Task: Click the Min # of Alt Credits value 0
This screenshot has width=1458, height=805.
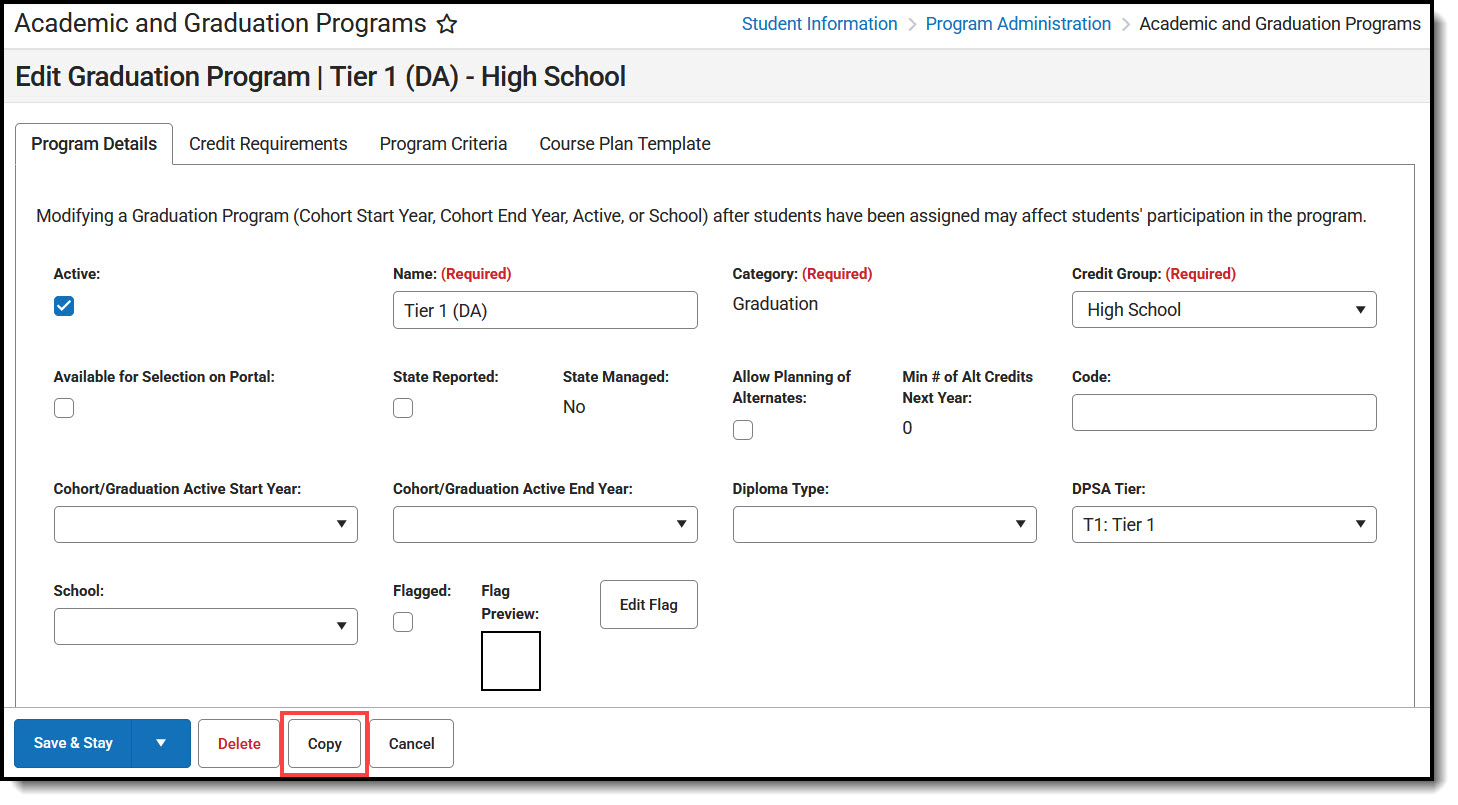Action: (x=907, y=428)
